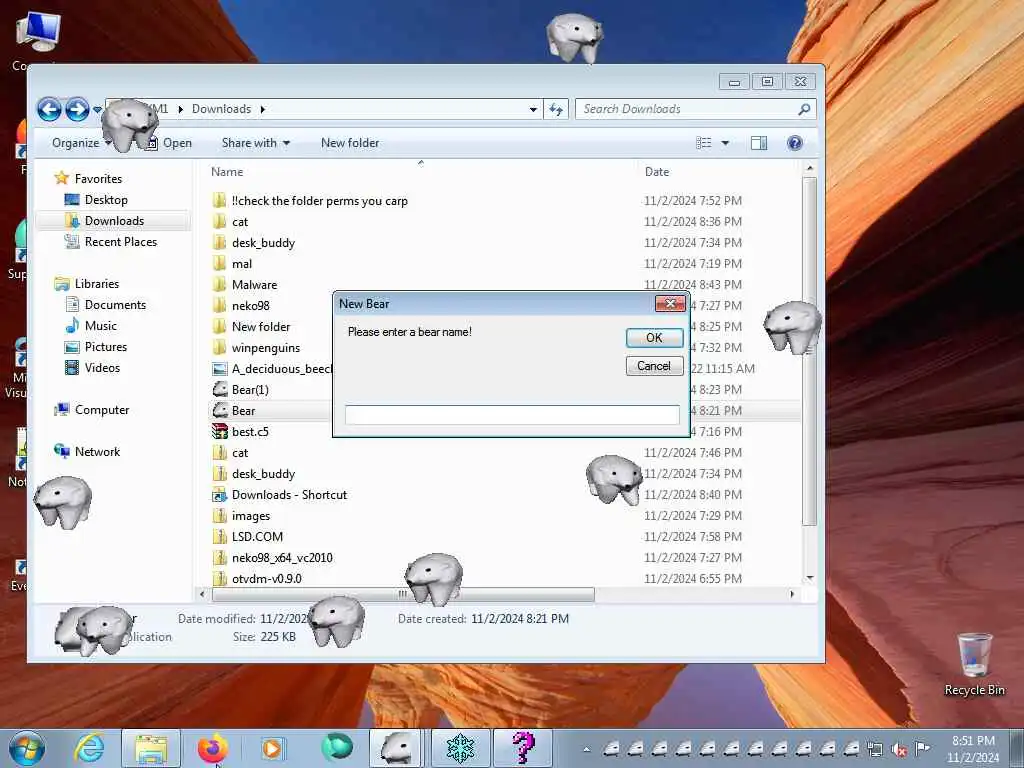
Task: Click the Recycle Bin desktop icon
Action: 974,664
